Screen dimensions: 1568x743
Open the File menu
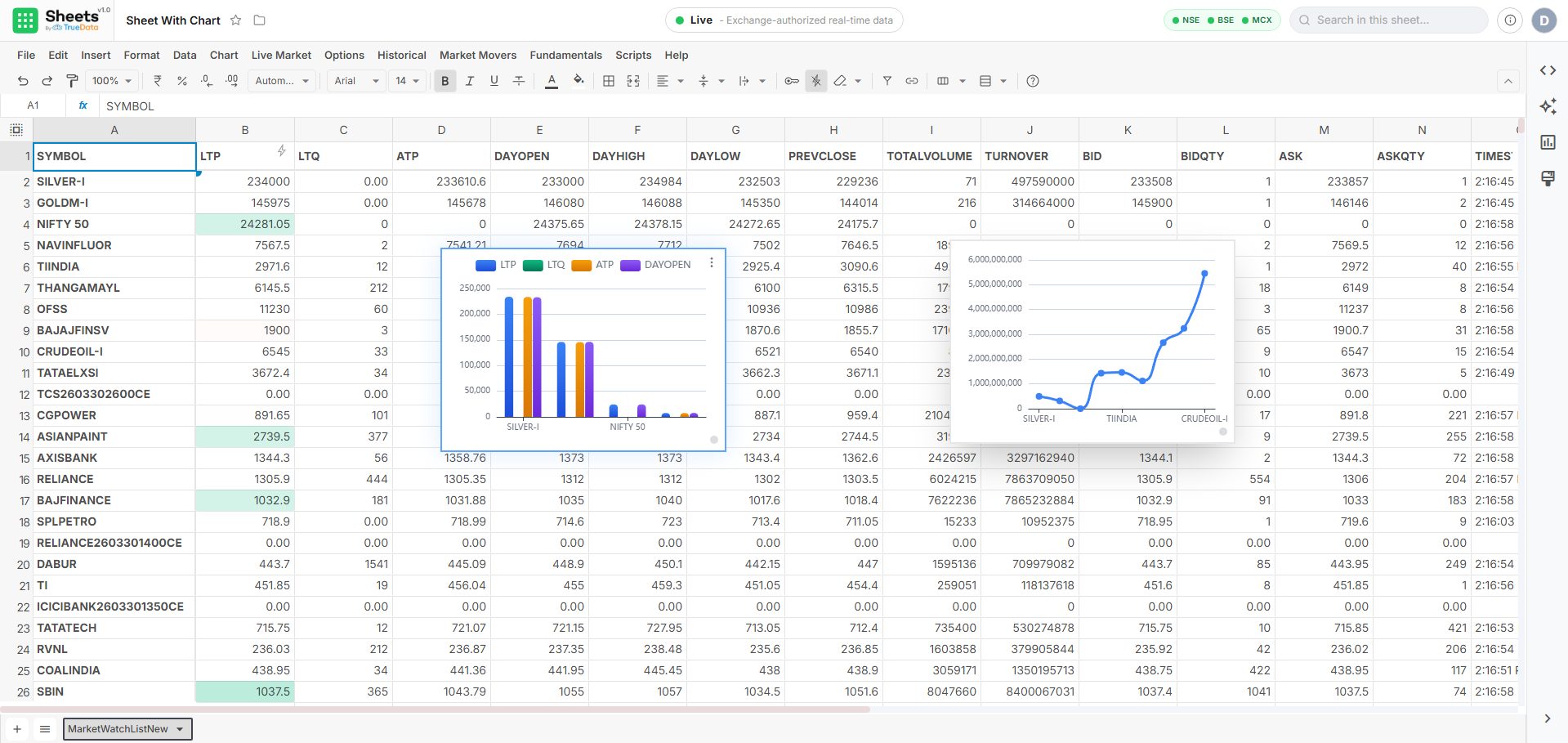point(26,55)
